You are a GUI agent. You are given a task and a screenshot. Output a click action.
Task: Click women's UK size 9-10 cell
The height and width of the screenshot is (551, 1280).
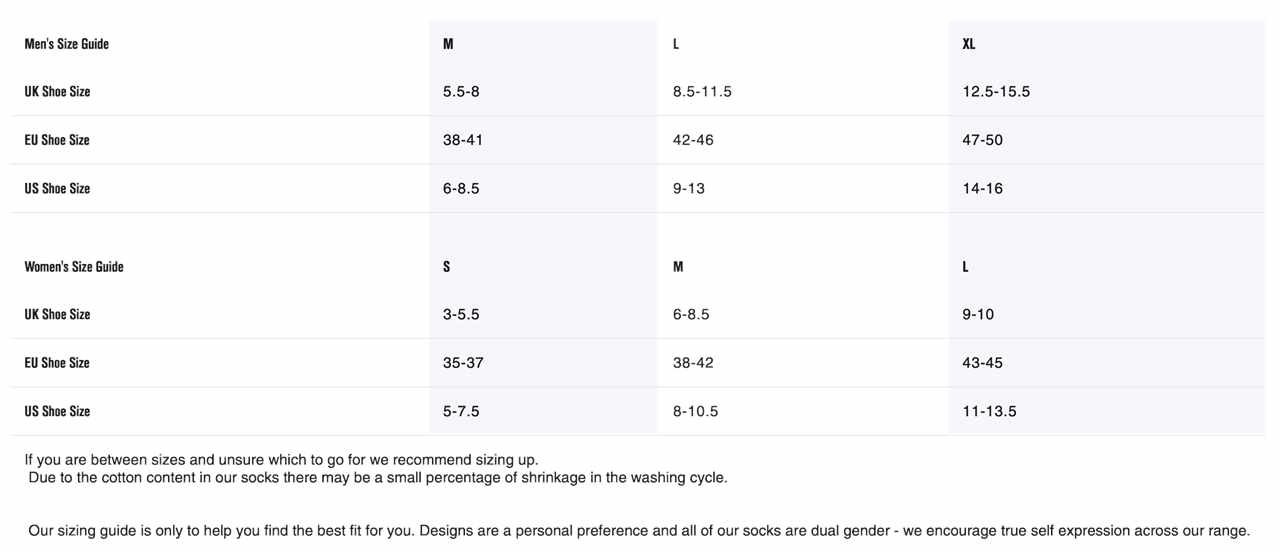(x=978, y=315)
